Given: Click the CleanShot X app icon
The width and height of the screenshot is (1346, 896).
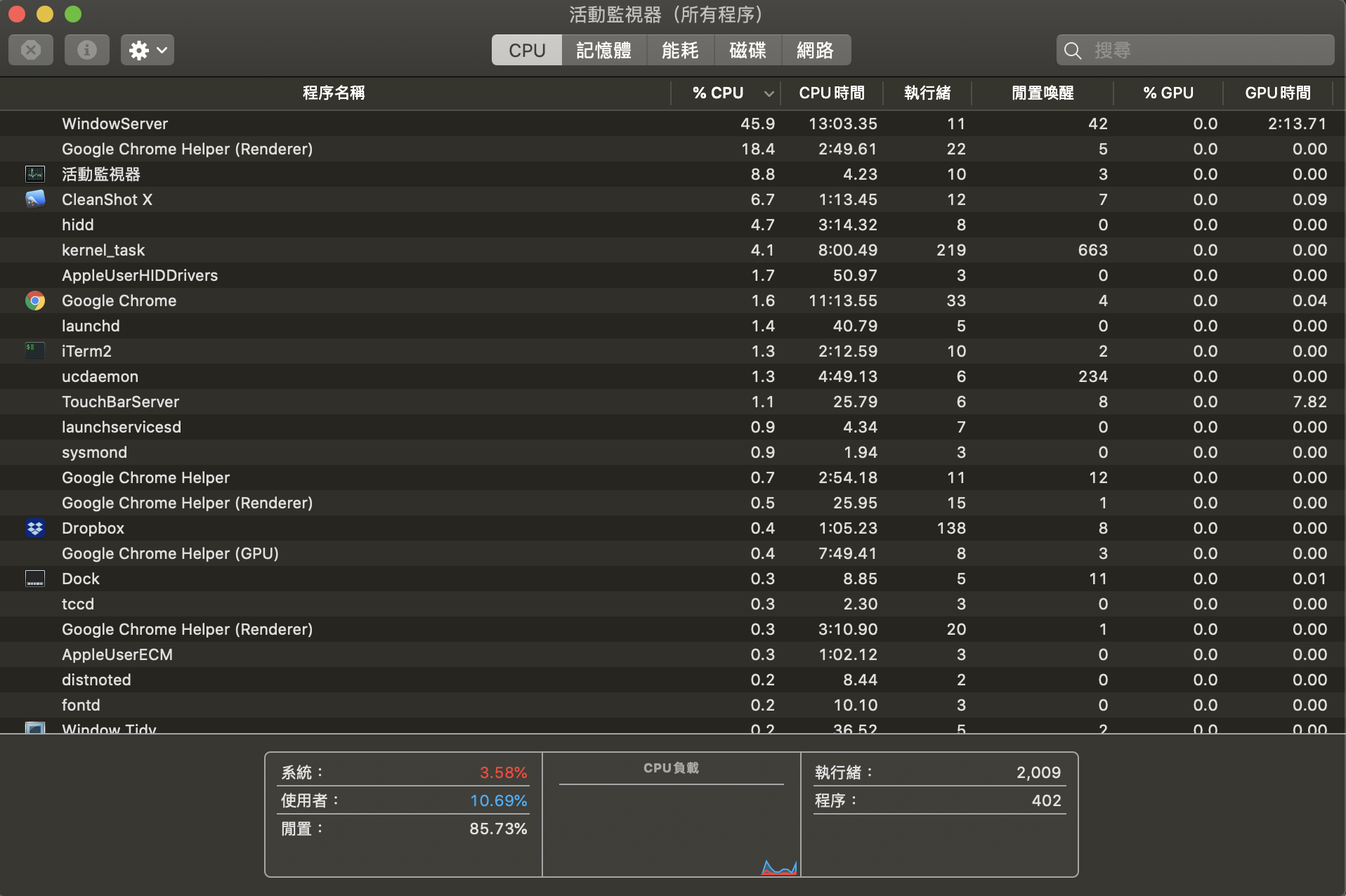Looking at the screenshot, I should pos(35,199).
